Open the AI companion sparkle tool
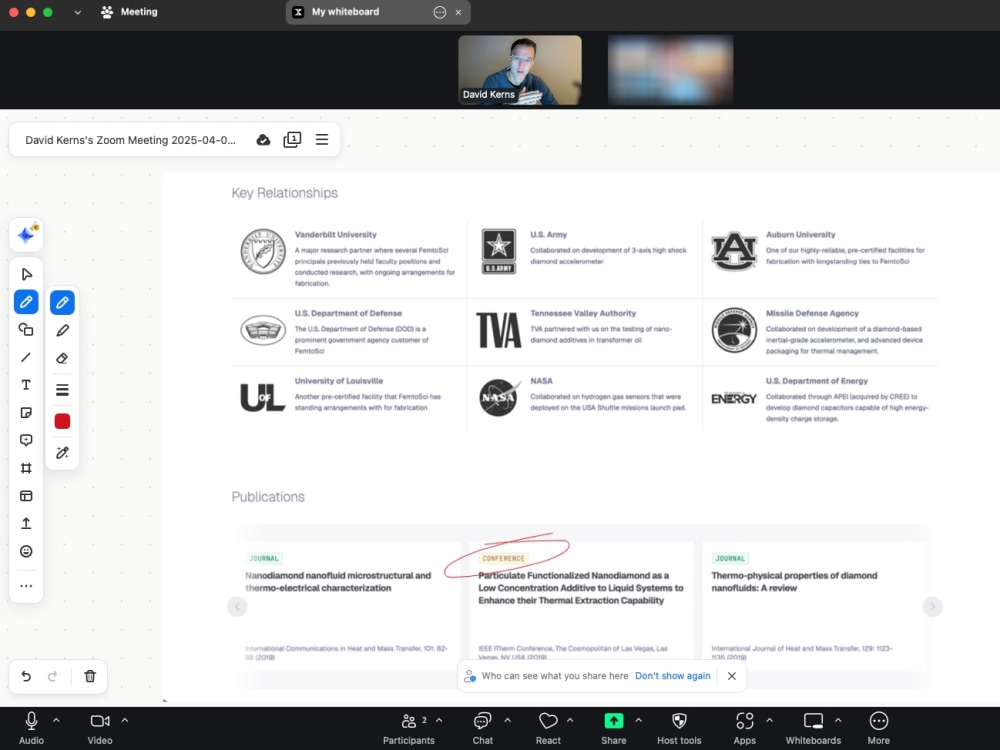The image size is (1000, 750). tap(26, 235)
